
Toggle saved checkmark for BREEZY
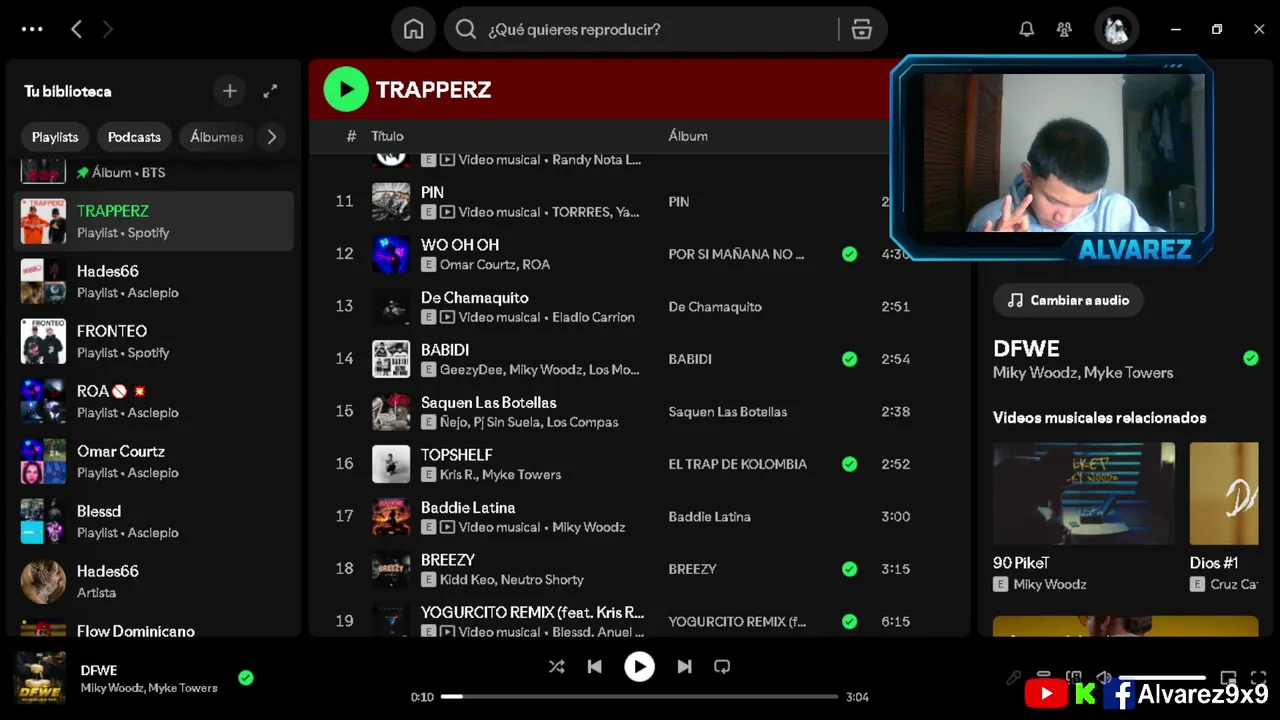(x=849, y=569)
